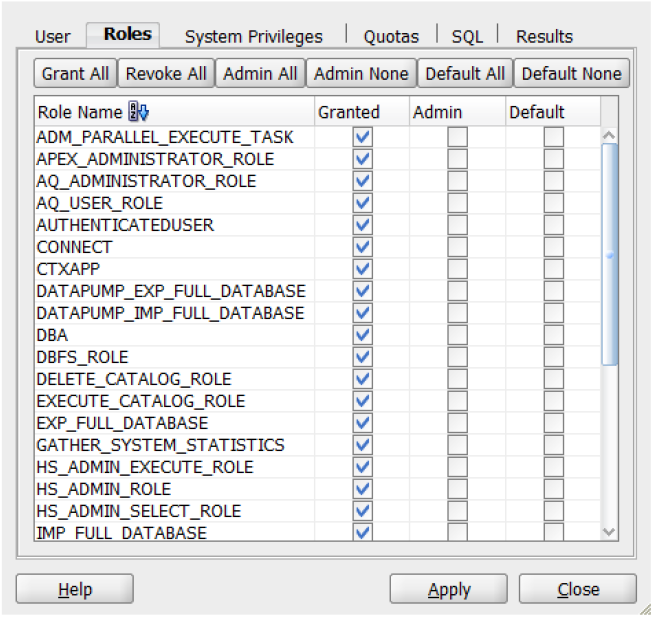This screenshot has width=655, height=619.
Task: Enable Default for AQ_ADMINISTRATOR_ROLE
Action: tap(553, 181)
